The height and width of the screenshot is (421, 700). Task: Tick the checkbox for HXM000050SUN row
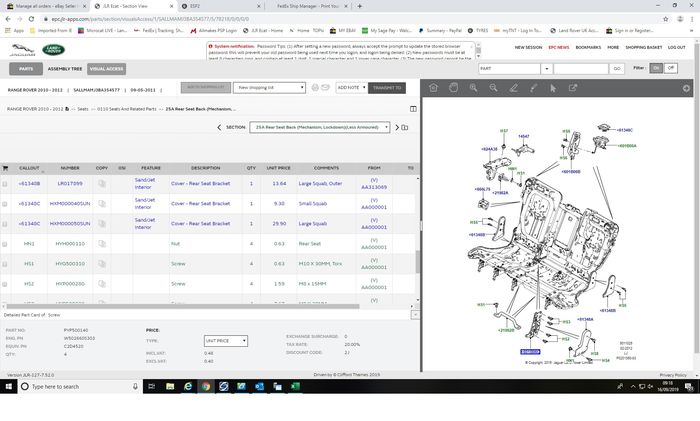point(4,224)
